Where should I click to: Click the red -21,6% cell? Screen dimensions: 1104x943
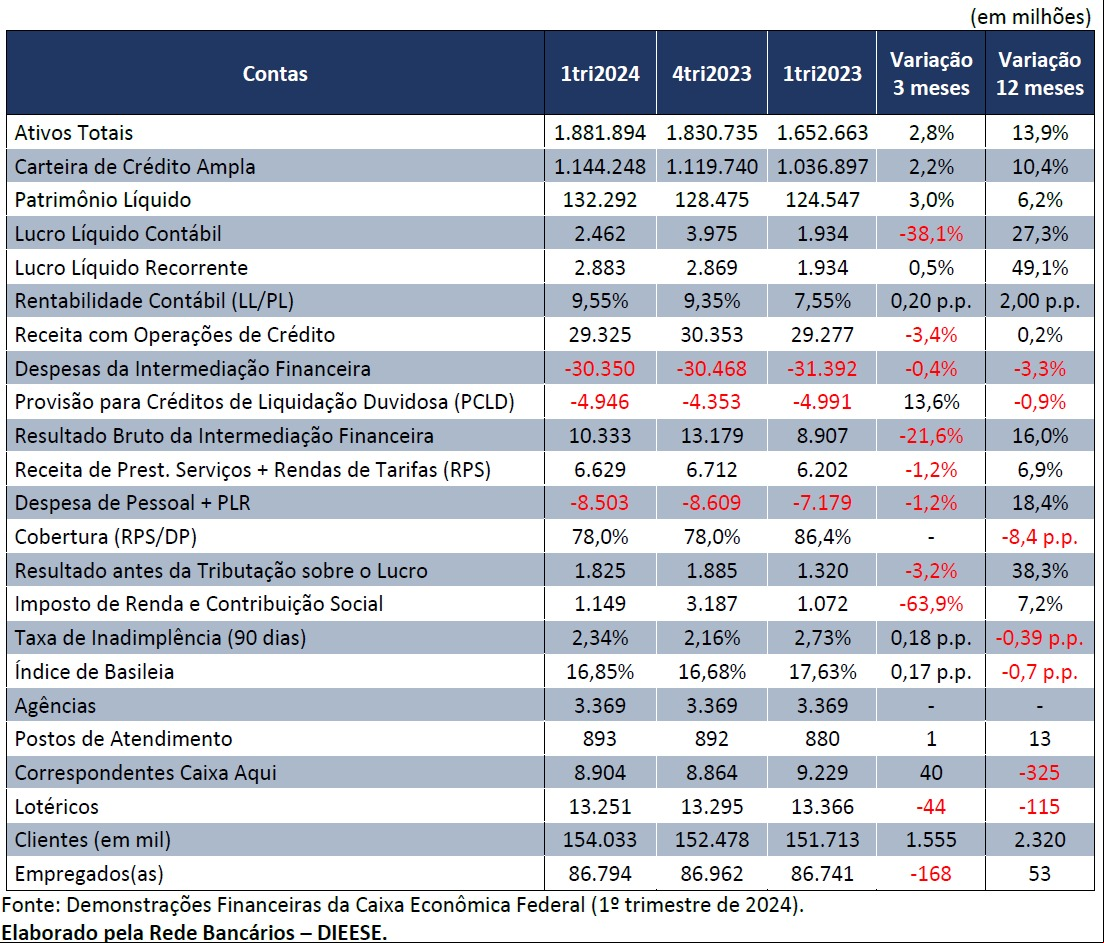[x=931, y=435]
